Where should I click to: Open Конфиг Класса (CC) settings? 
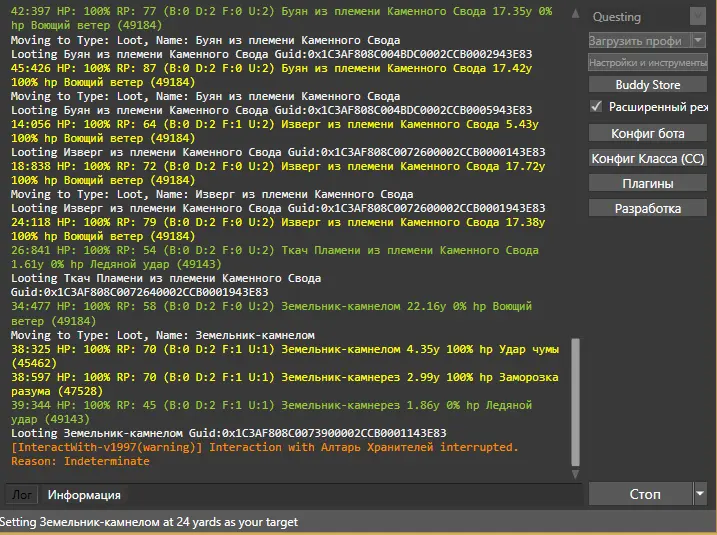(648, 158)
